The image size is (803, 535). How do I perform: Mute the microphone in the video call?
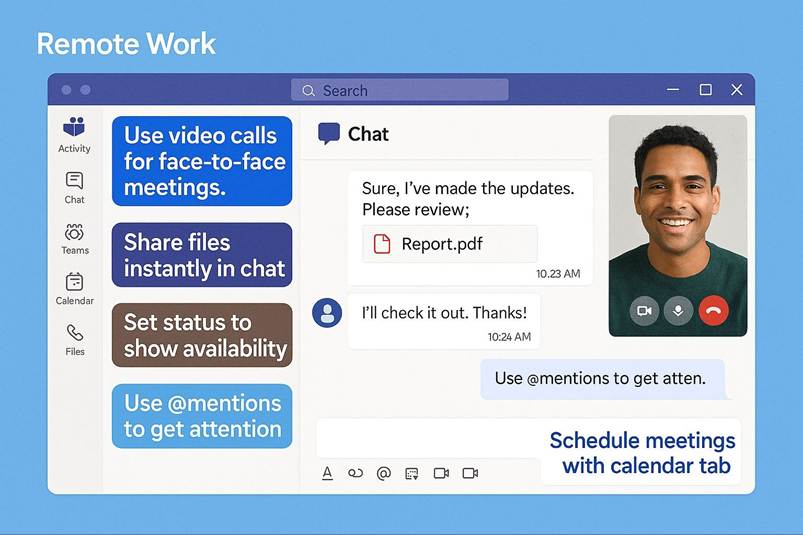tap(678, 311)
